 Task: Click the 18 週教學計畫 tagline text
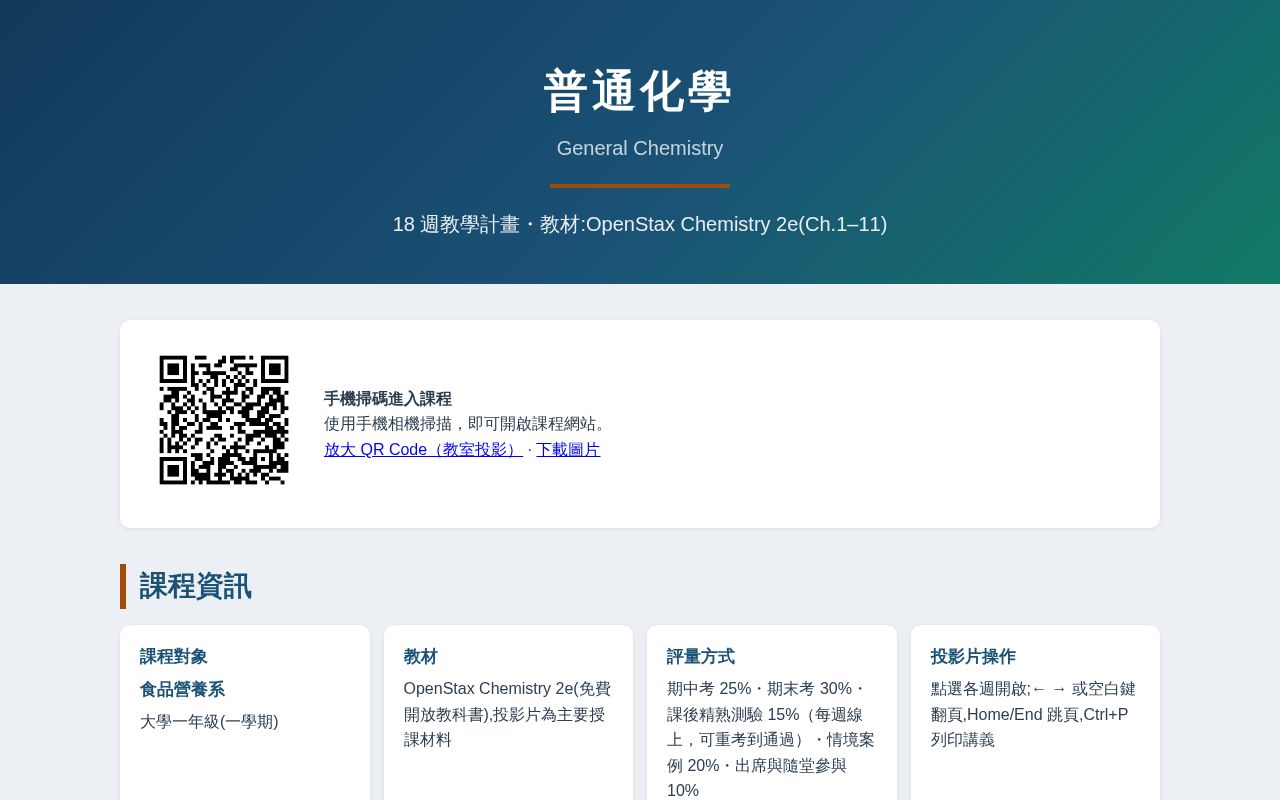640,224
